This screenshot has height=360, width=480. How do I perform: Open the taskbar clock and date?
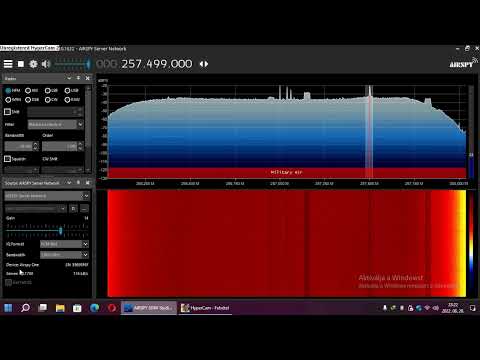[453, 308]
